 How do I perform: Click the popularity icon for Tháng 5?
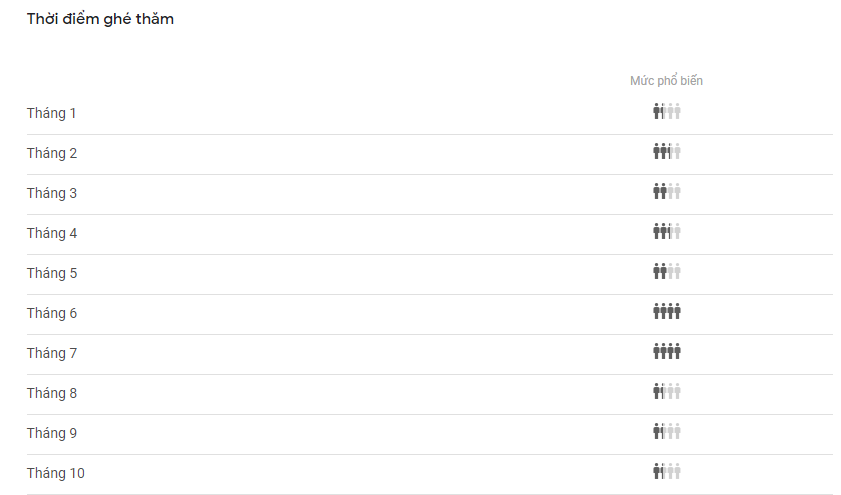pos(666,271)
